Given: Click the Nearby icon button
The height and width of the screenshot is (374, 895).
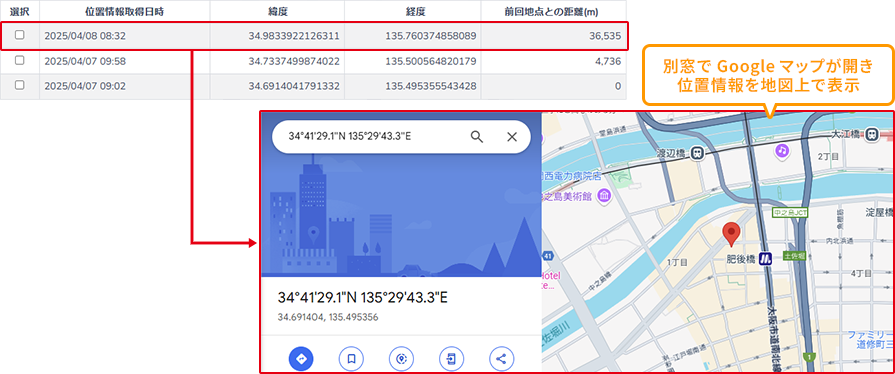Looking at the screenshot, I should (x=401, y=359).
